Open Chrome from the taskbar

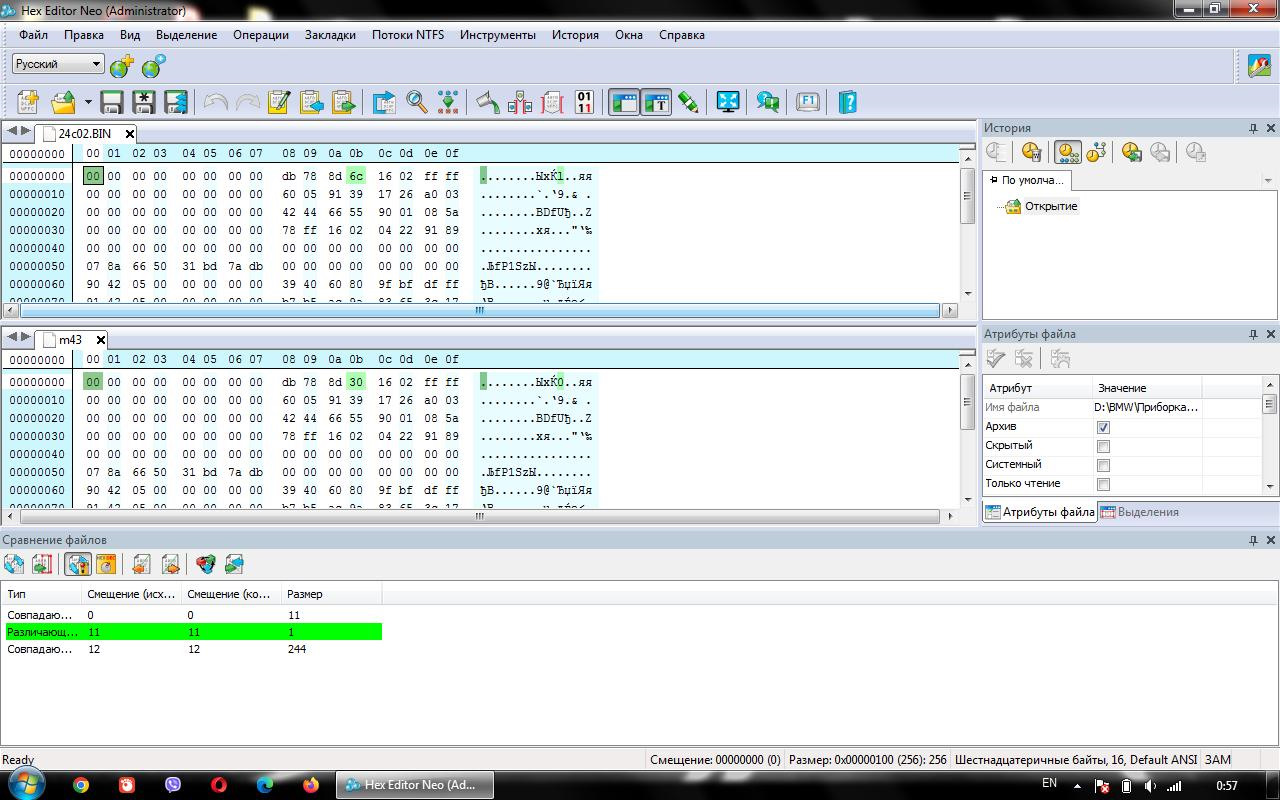click(80, 785)
